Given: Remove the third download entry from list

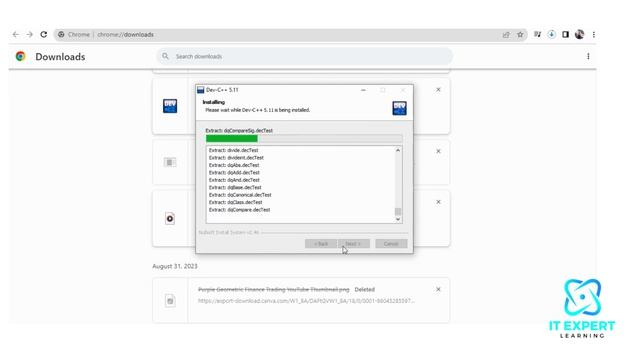Looking at the screenshot, I should pyautogui.click(x=438, y=202).
